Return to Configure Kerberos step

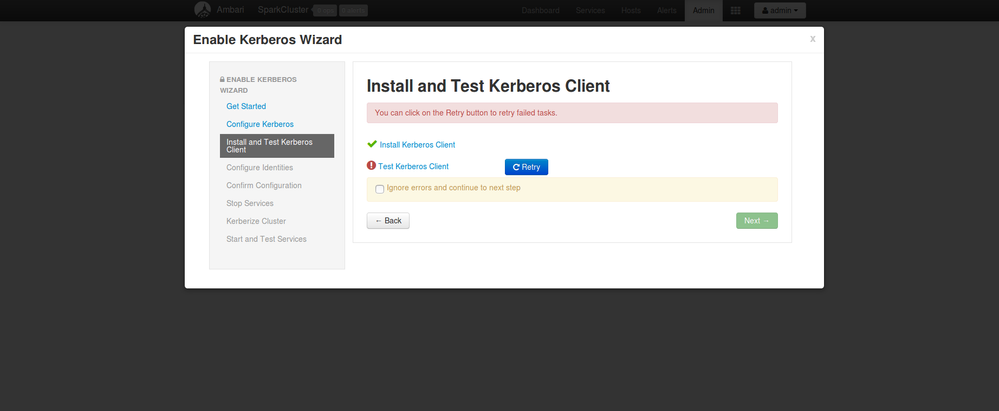(x=260, y=124)
